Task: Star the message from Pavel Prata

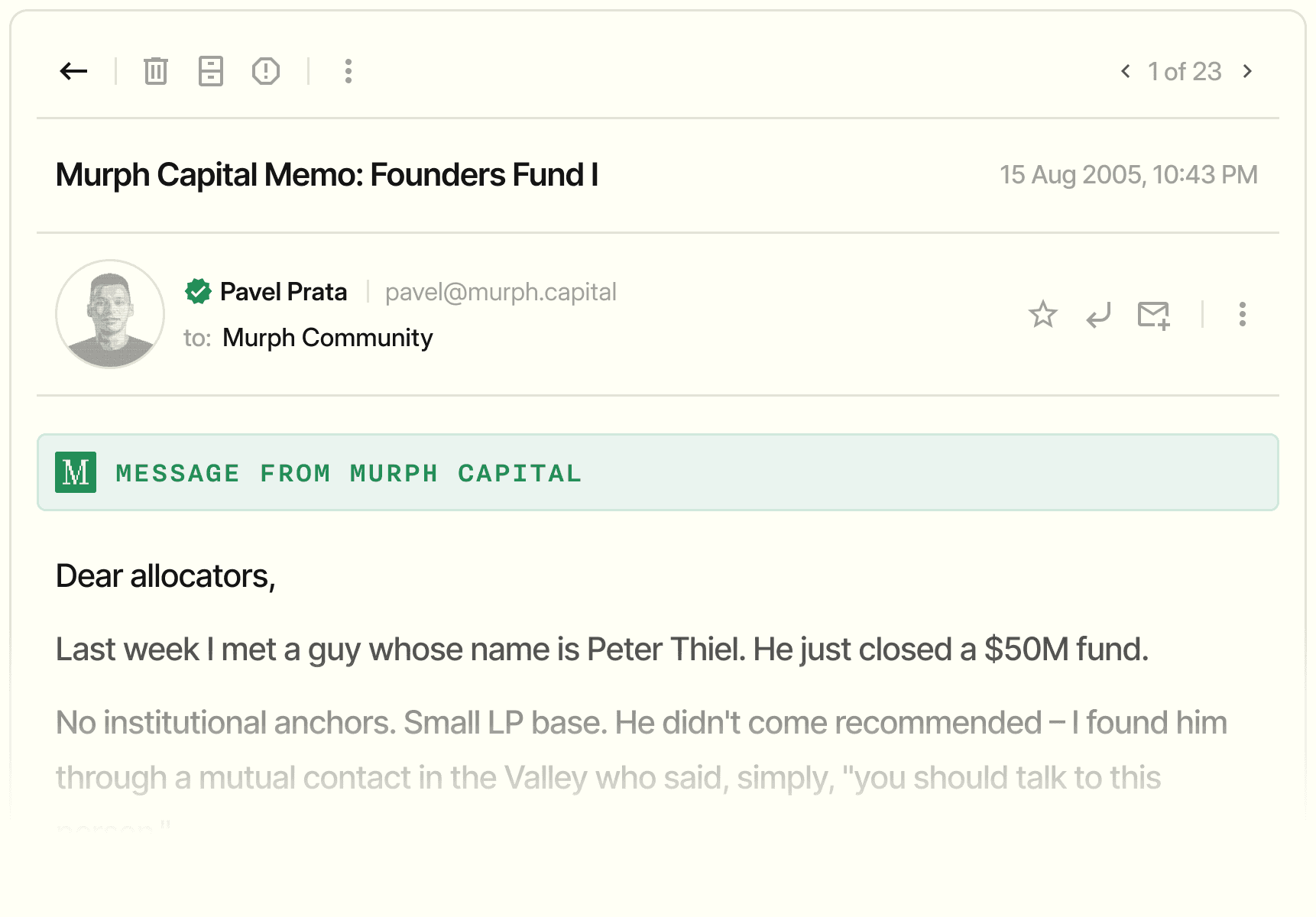Action: pos(1042,314)
